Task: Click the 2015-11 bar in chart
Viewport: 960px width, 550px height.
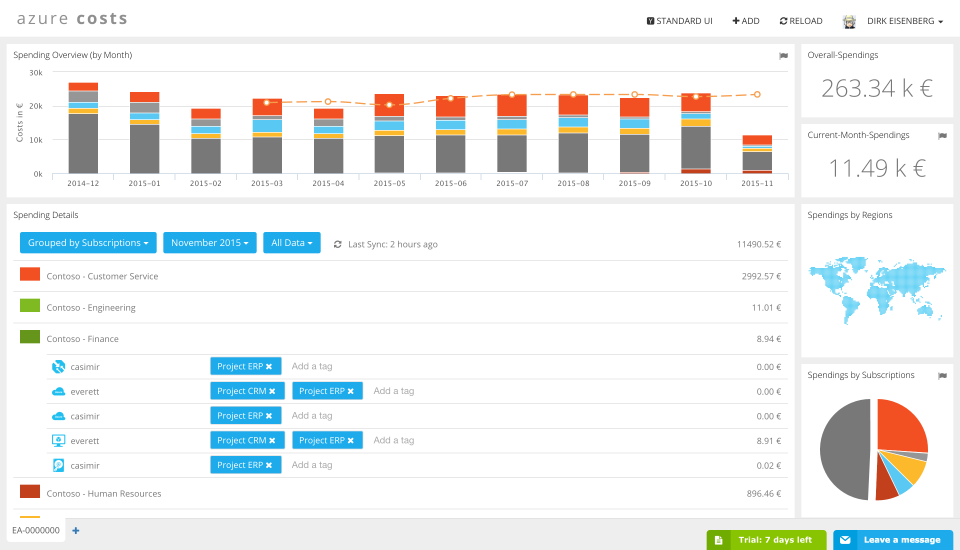Action: [757, 154]
